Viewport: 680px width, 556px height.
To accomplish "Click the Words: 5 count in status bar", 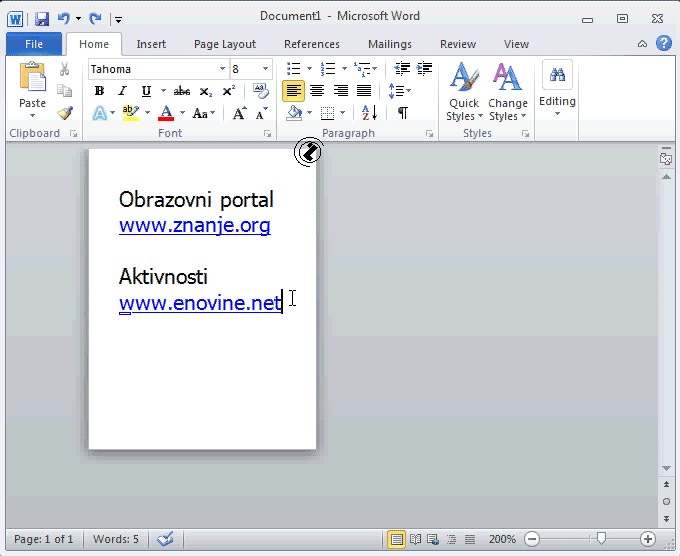I will click(x=116, y=539).
